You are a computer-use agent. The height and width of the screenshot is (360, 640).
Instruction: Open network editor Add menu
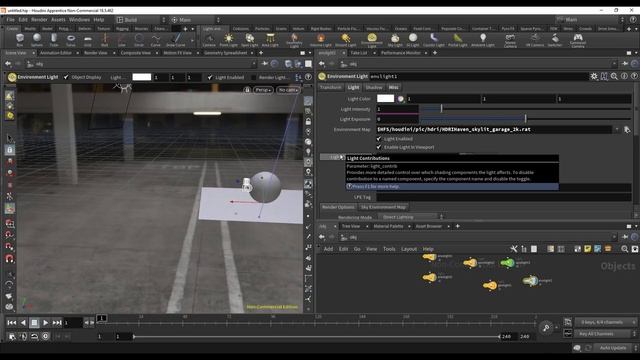(x=328, y=249)
